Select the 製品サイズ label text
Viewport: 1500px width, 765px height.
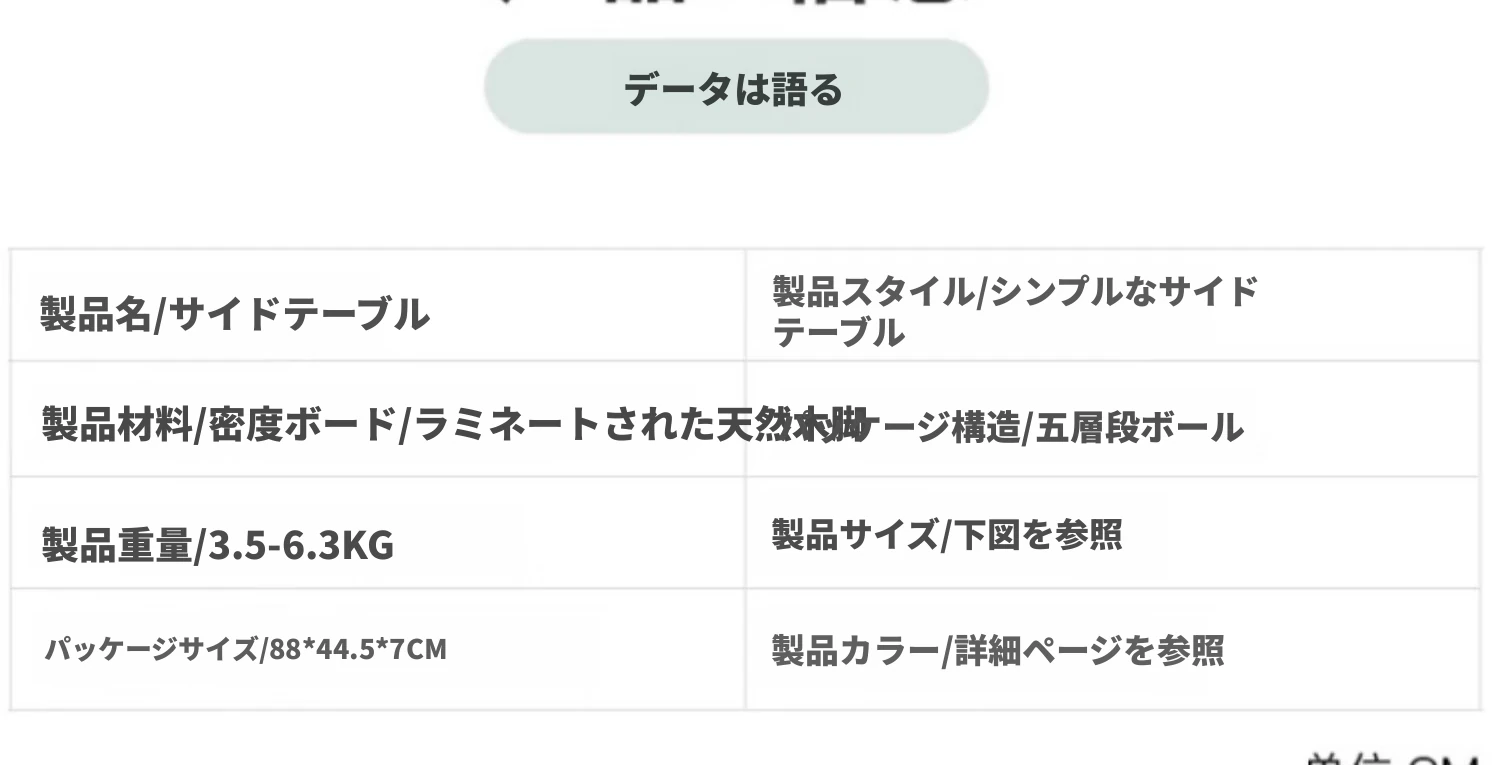click(x=854, y=535)
